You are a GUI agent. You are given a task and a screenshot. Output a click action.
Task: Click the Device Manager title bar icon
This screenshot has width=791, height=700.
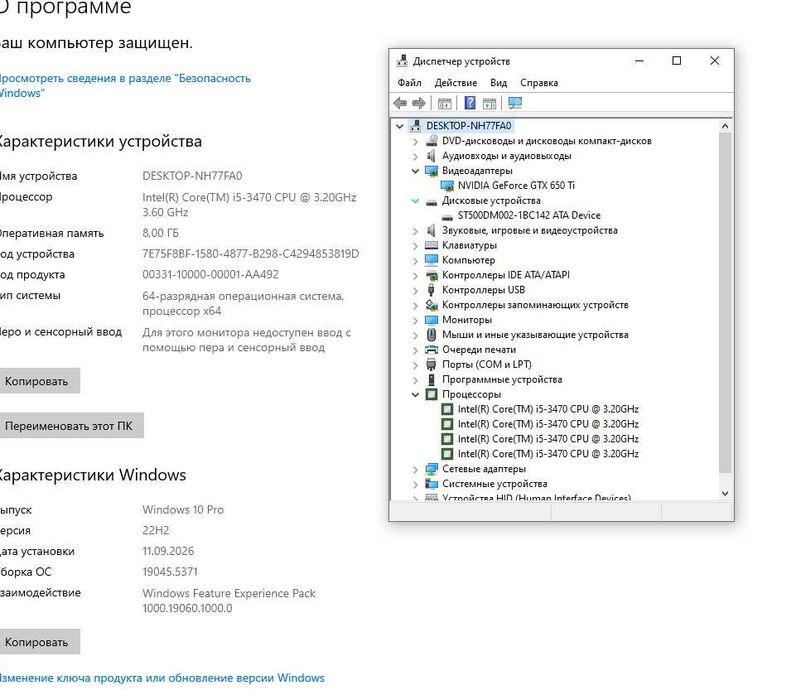coord(402,61)
